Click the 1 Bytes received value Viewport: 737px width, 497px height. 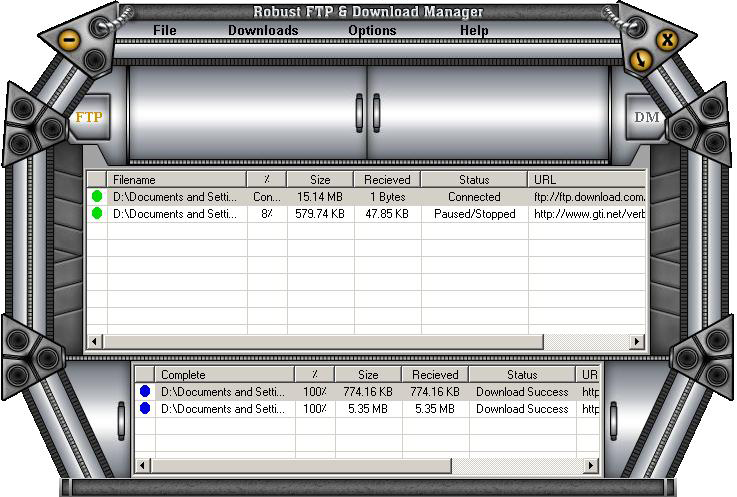(x=388, y=197)
